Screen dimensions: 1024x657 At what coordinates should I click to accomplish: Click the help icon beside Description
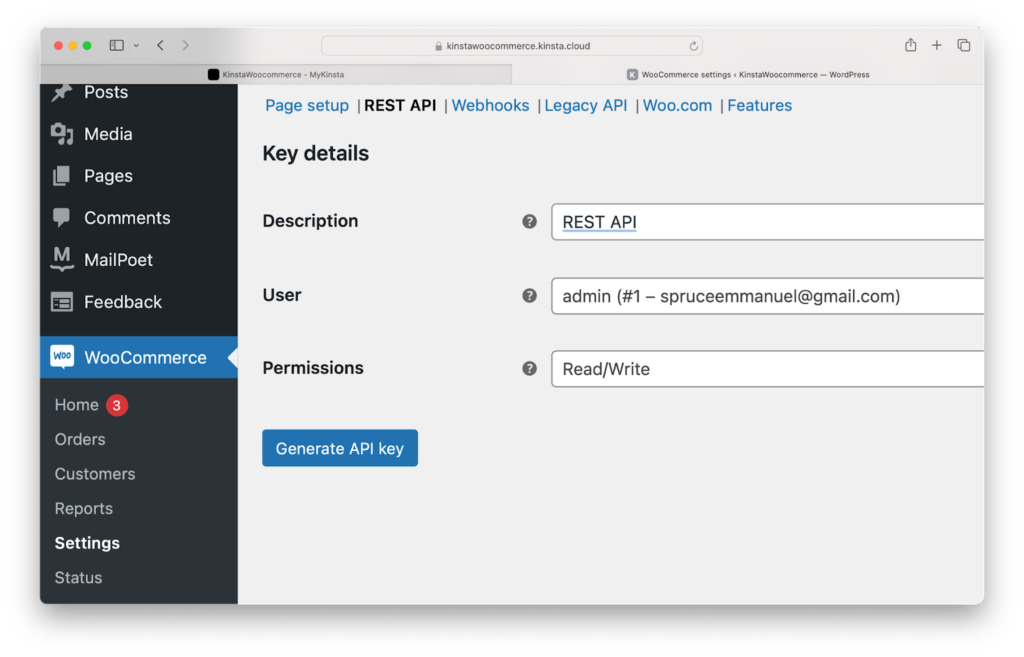pos(530,221)
